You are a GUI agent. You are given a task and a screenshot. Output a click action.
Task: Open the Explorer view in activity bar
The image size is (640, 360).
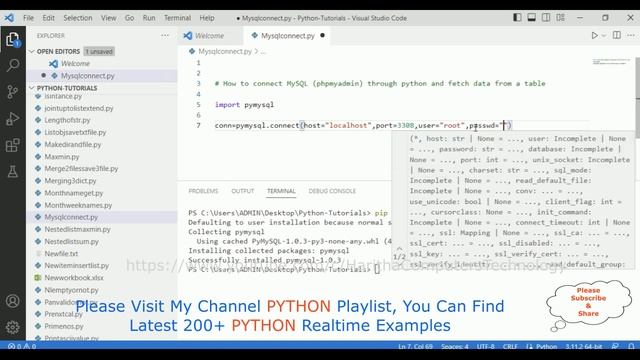(13, 40)
